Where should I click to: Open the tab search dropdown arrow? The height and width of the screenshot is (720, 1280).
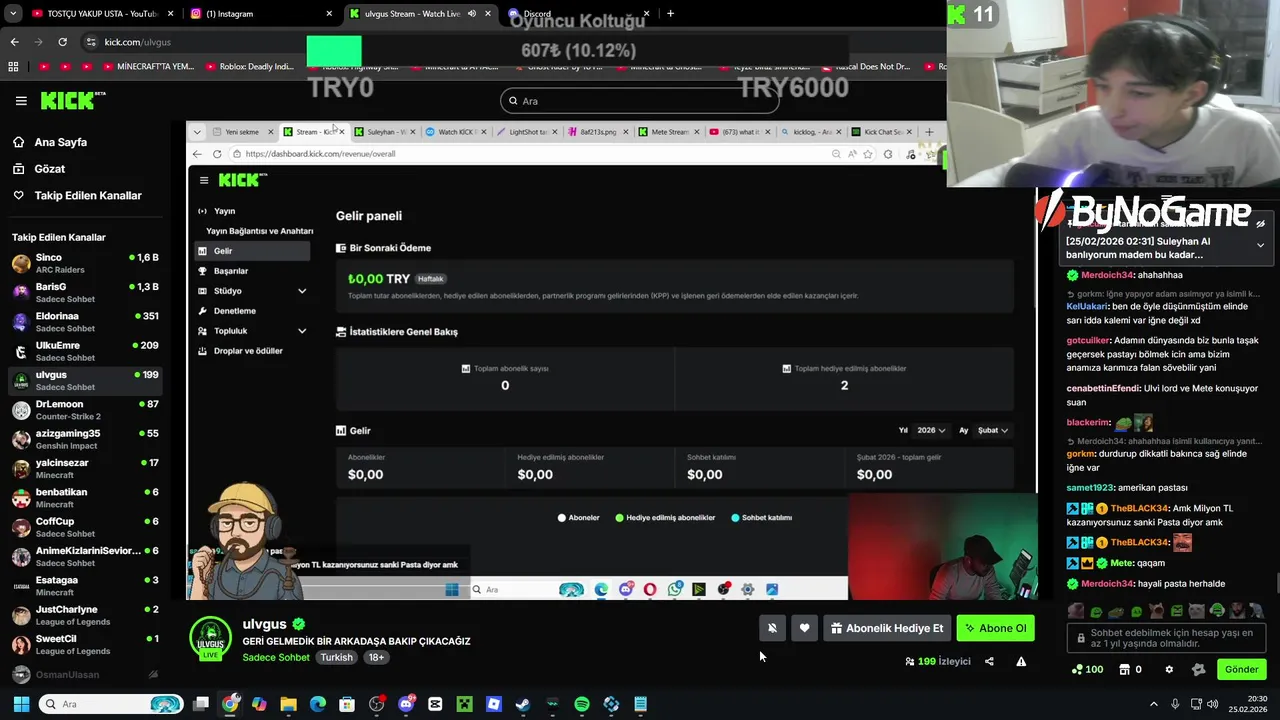[x=13, y=14]
